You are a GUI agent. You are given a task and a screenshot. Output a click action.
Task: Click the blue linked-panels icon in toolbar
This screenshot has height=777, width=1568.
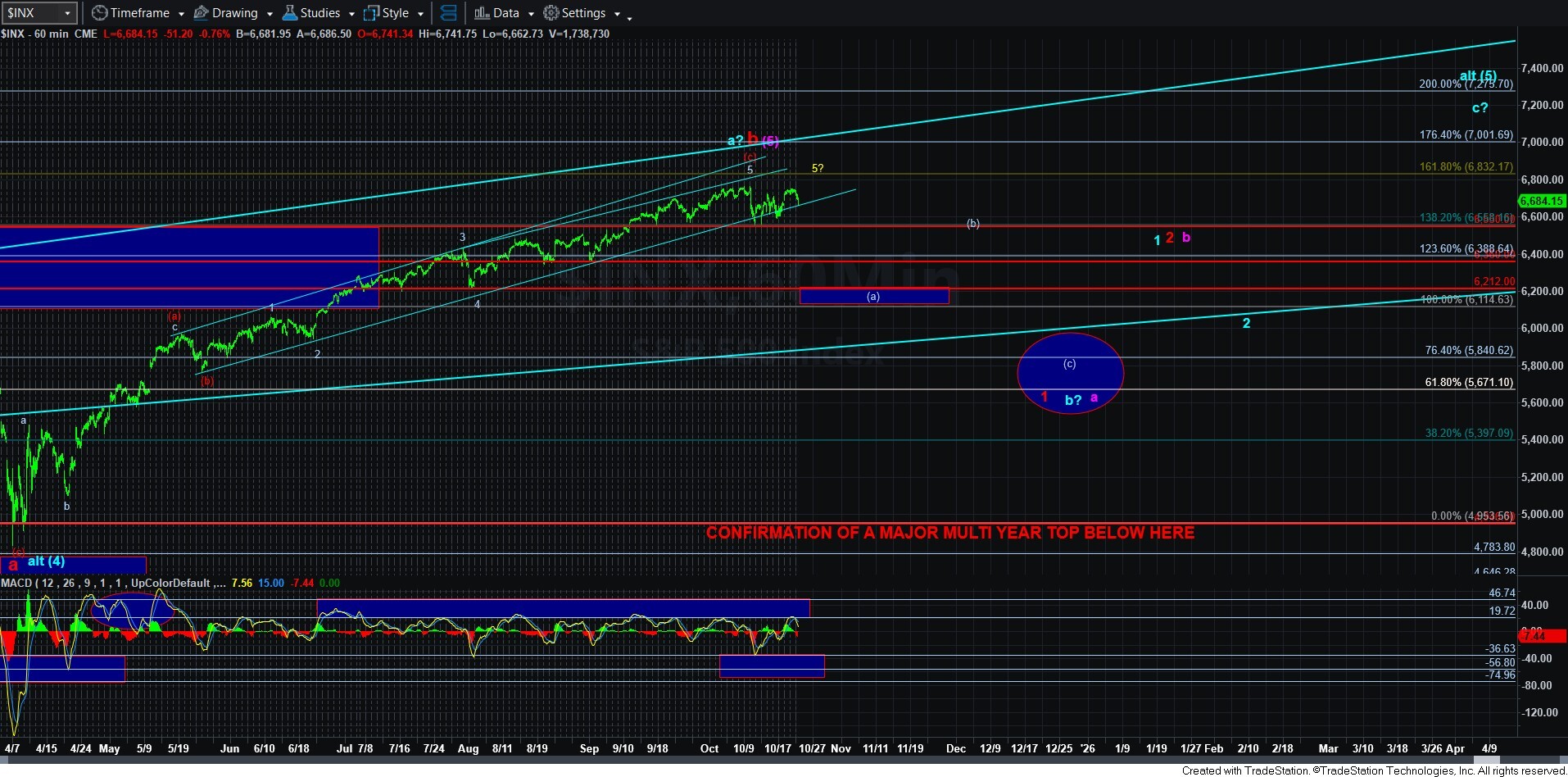(448, 12)
